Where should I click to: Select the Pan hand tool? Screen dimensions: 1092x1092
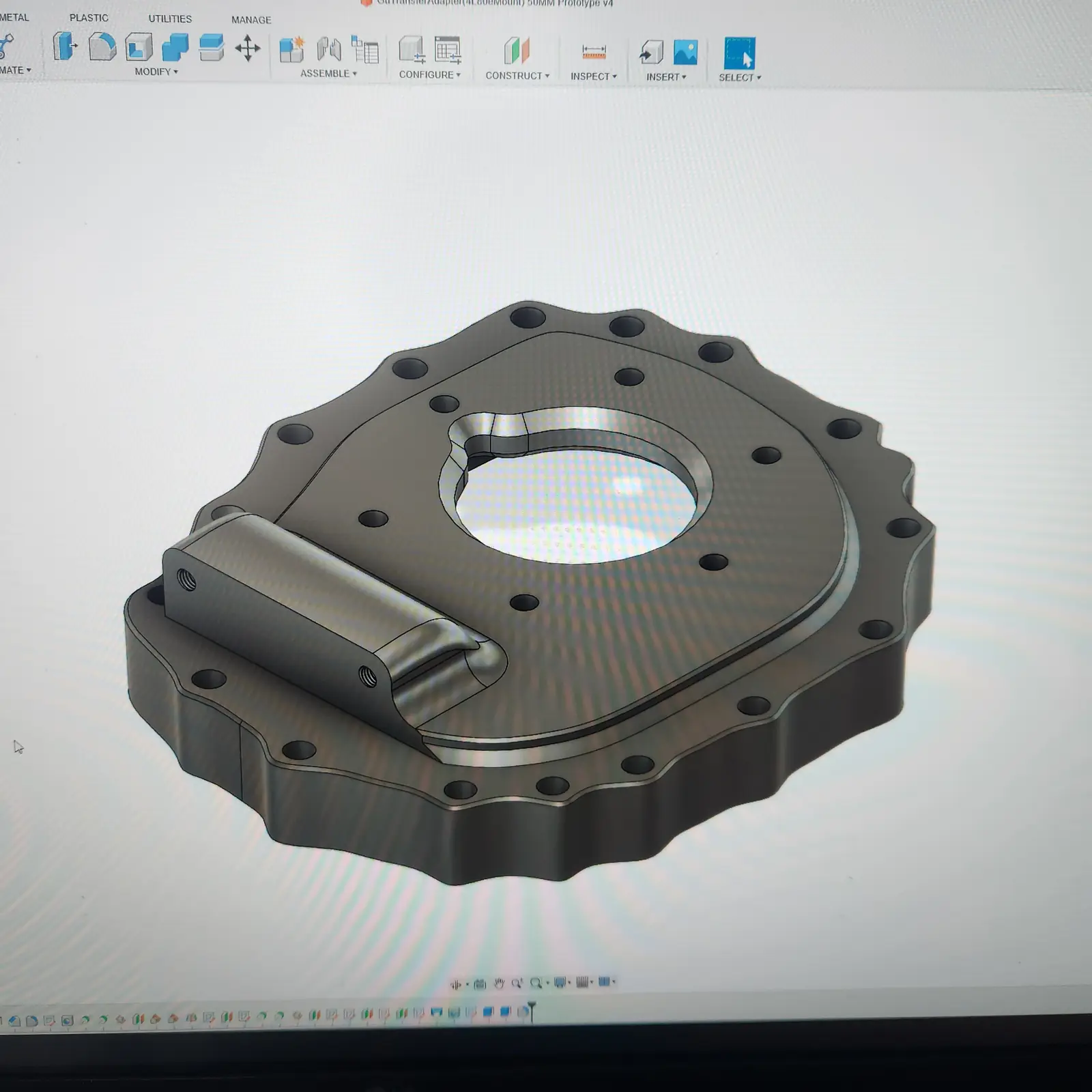(x=499, y=983)
